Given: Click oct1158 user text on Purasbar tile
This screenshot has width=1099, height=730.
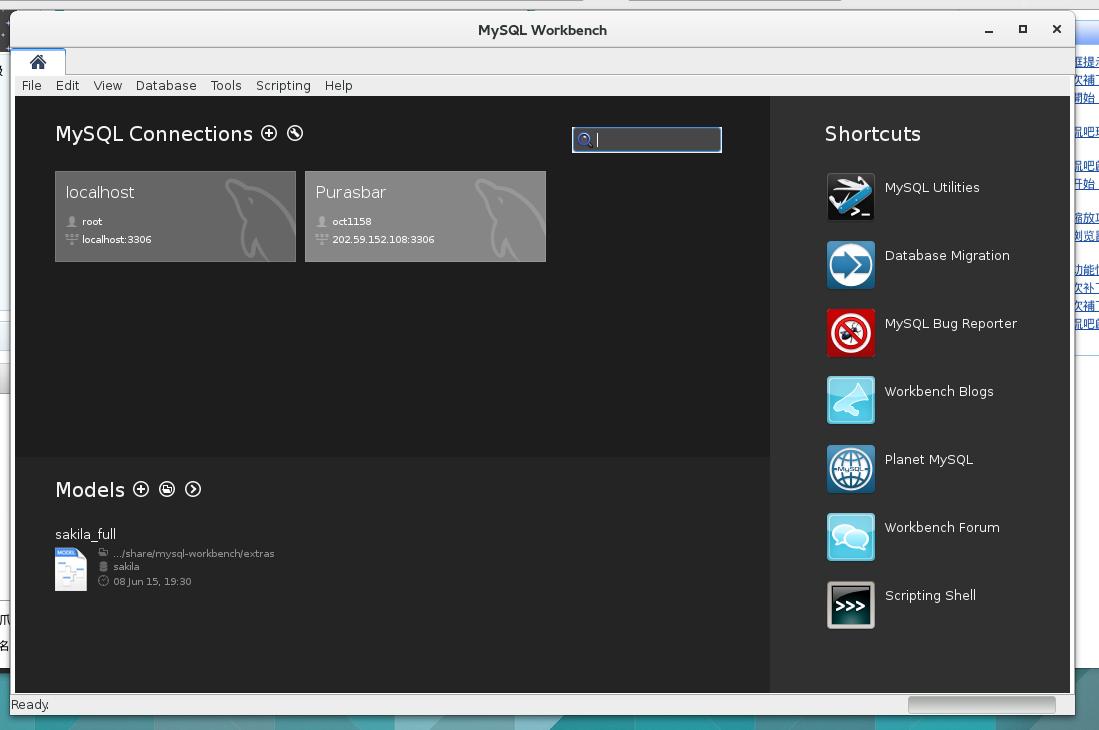Looking at the screenshot, I should [352, 221].
